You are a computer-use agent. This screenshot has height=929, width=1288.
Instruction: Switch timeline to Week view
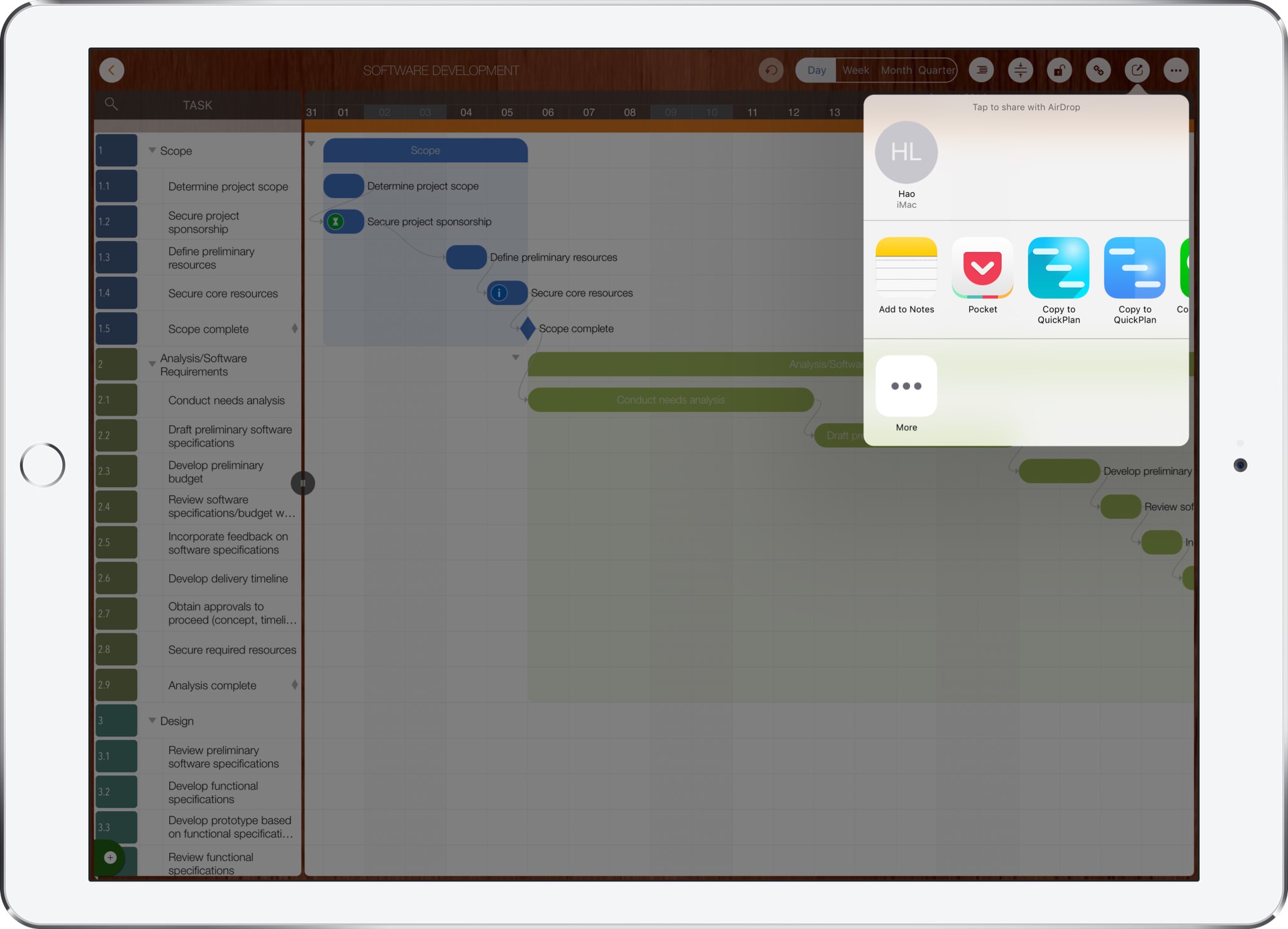click(855, 70)
